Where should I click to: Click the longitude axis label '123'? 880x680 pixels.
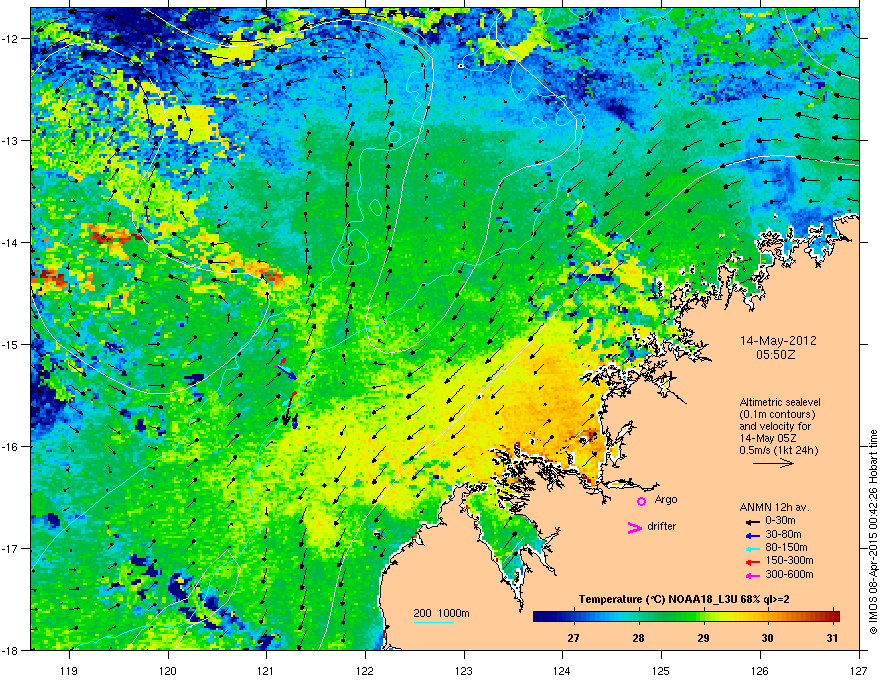click(x=464, y=670)
